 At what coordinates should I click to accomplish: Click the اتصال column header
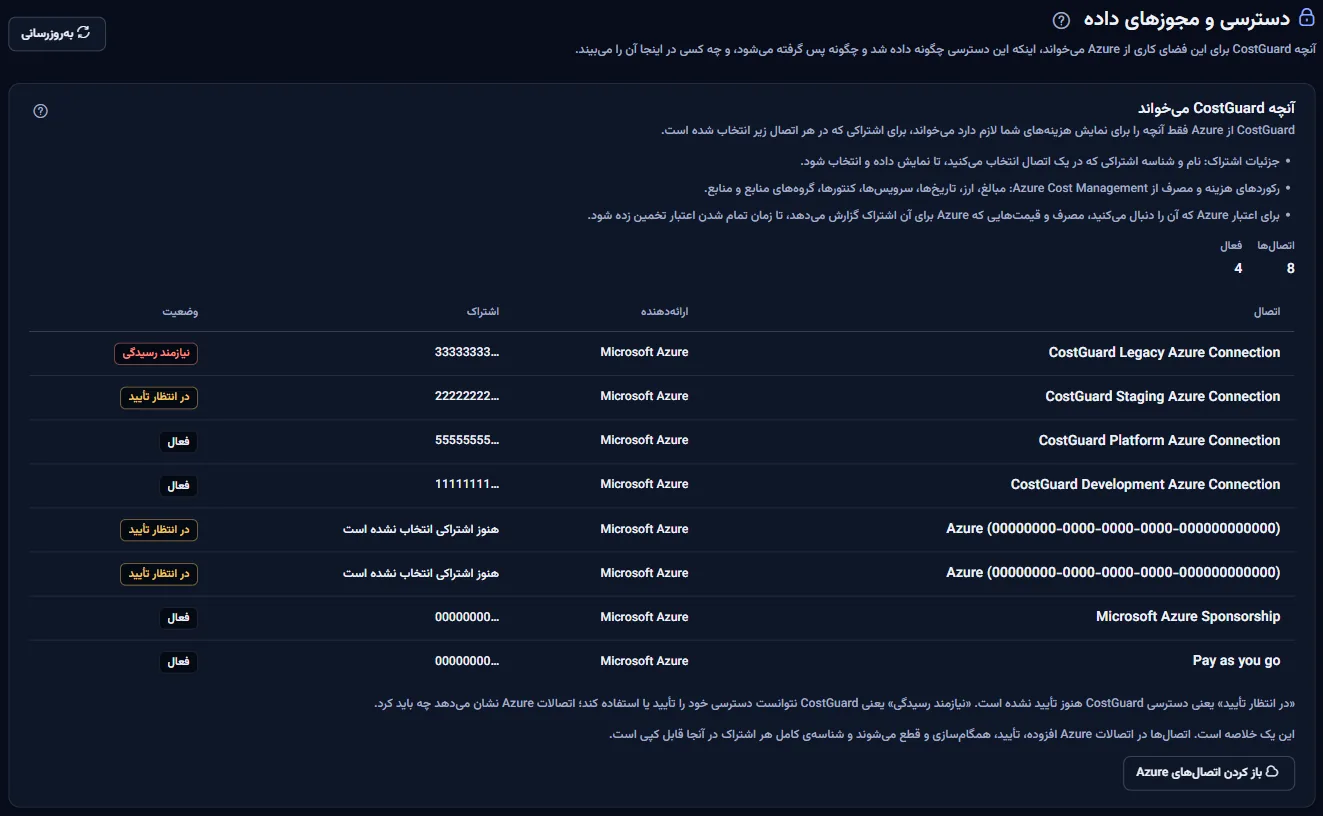click(x=1267, y=312)
